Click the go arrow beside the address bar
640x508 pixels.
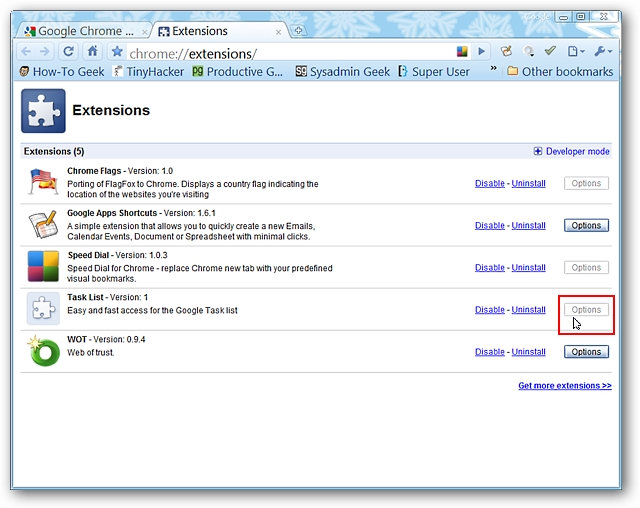click(x=482, y=51)
